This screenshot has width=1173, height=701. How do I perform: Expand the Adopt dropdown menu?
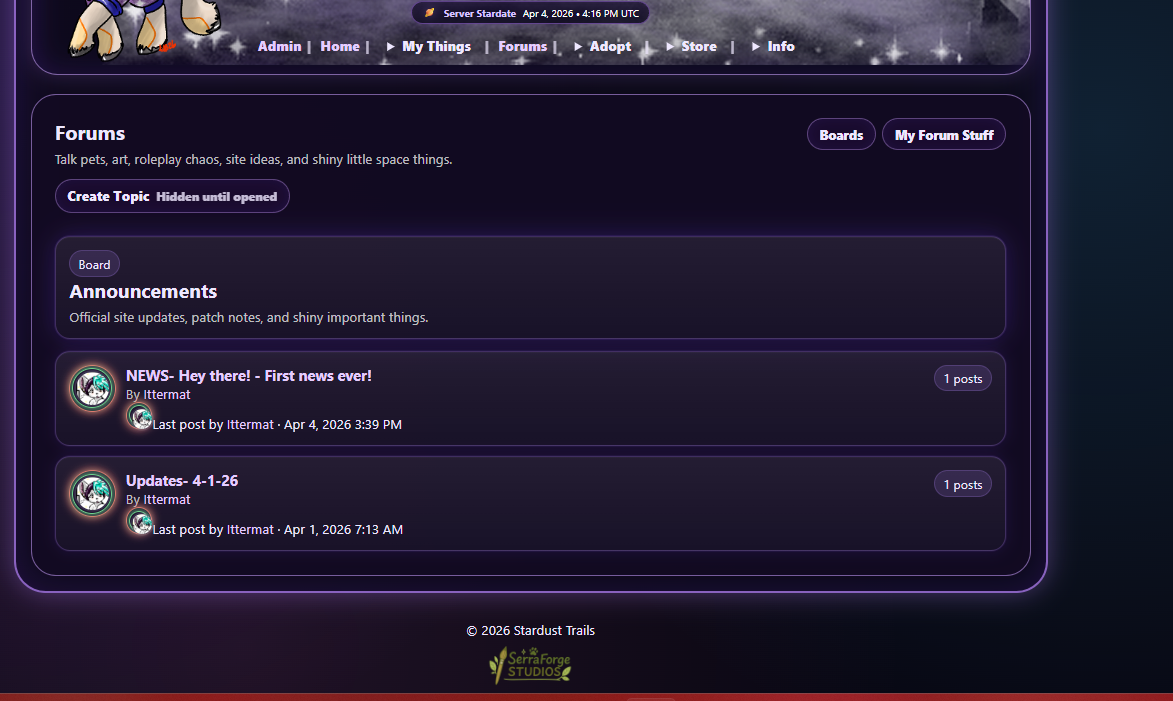click(602, 46)
